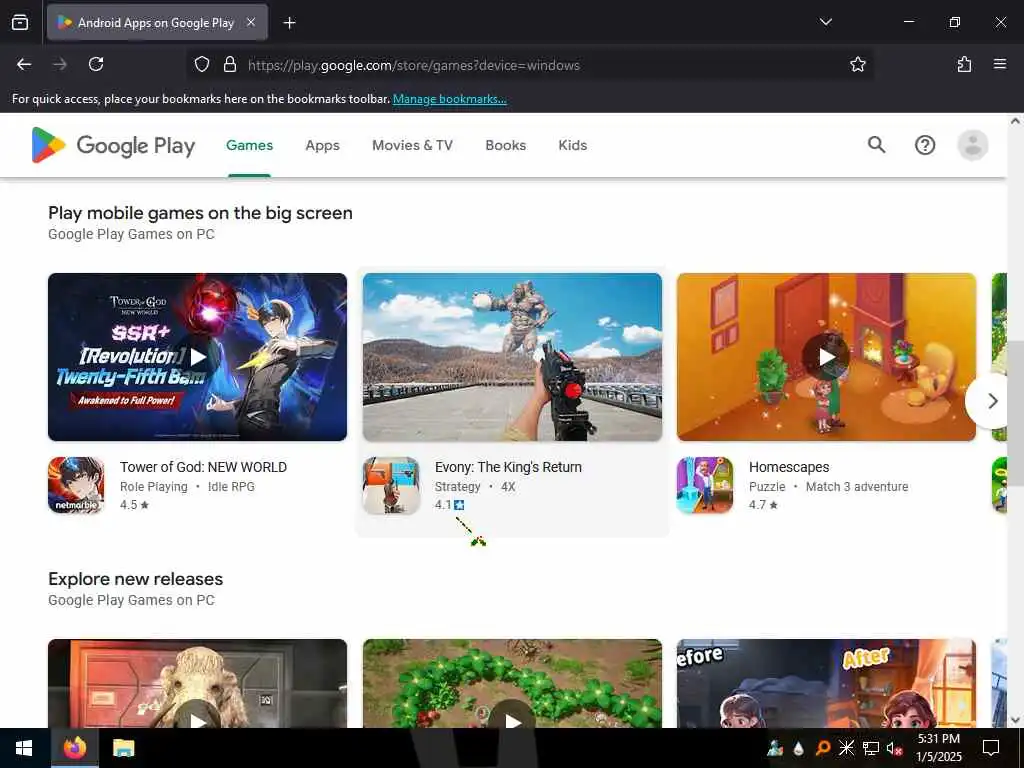Screen dimensions: 1024x768
Task: Open the Homescapes title link
Action: point(789,467)
